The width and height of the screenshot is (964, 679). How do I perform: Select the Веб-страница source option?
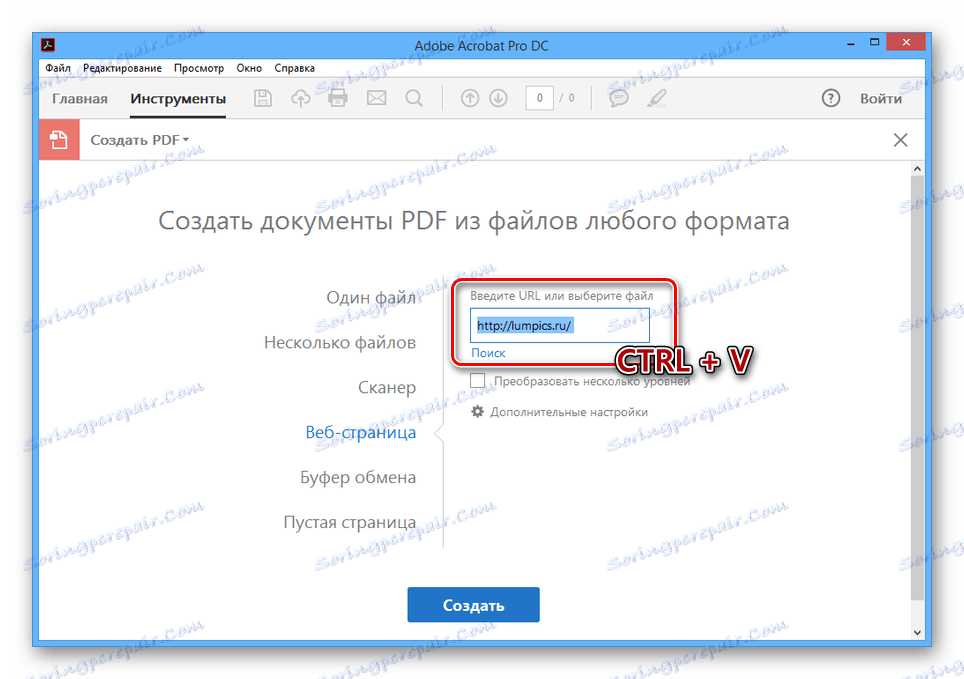coord(362,432)
